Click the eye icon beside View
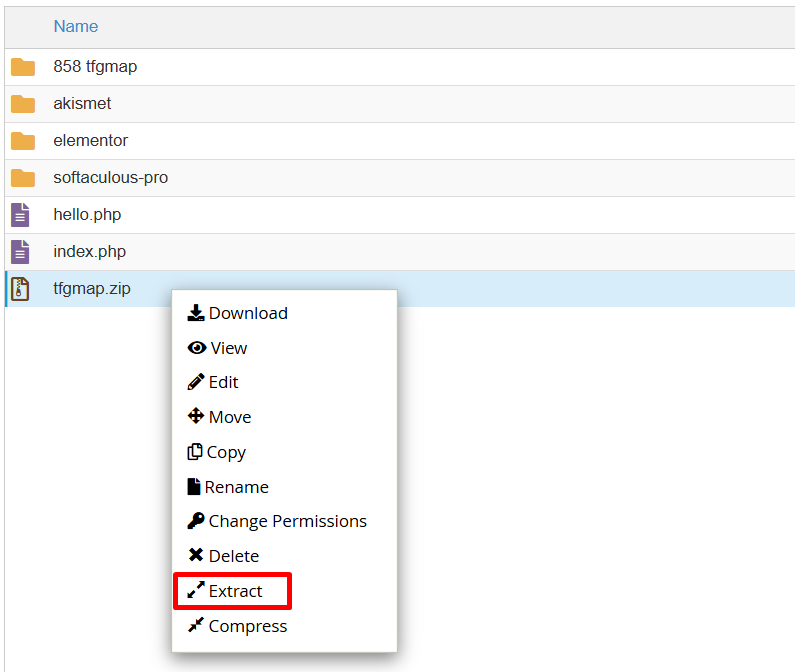Viewport: 795px width, 672px height. 197,348
